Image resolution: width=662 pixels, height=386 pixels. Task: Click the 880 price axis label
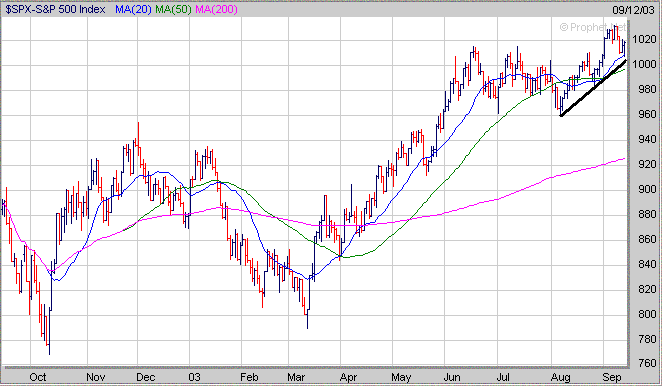647,214
